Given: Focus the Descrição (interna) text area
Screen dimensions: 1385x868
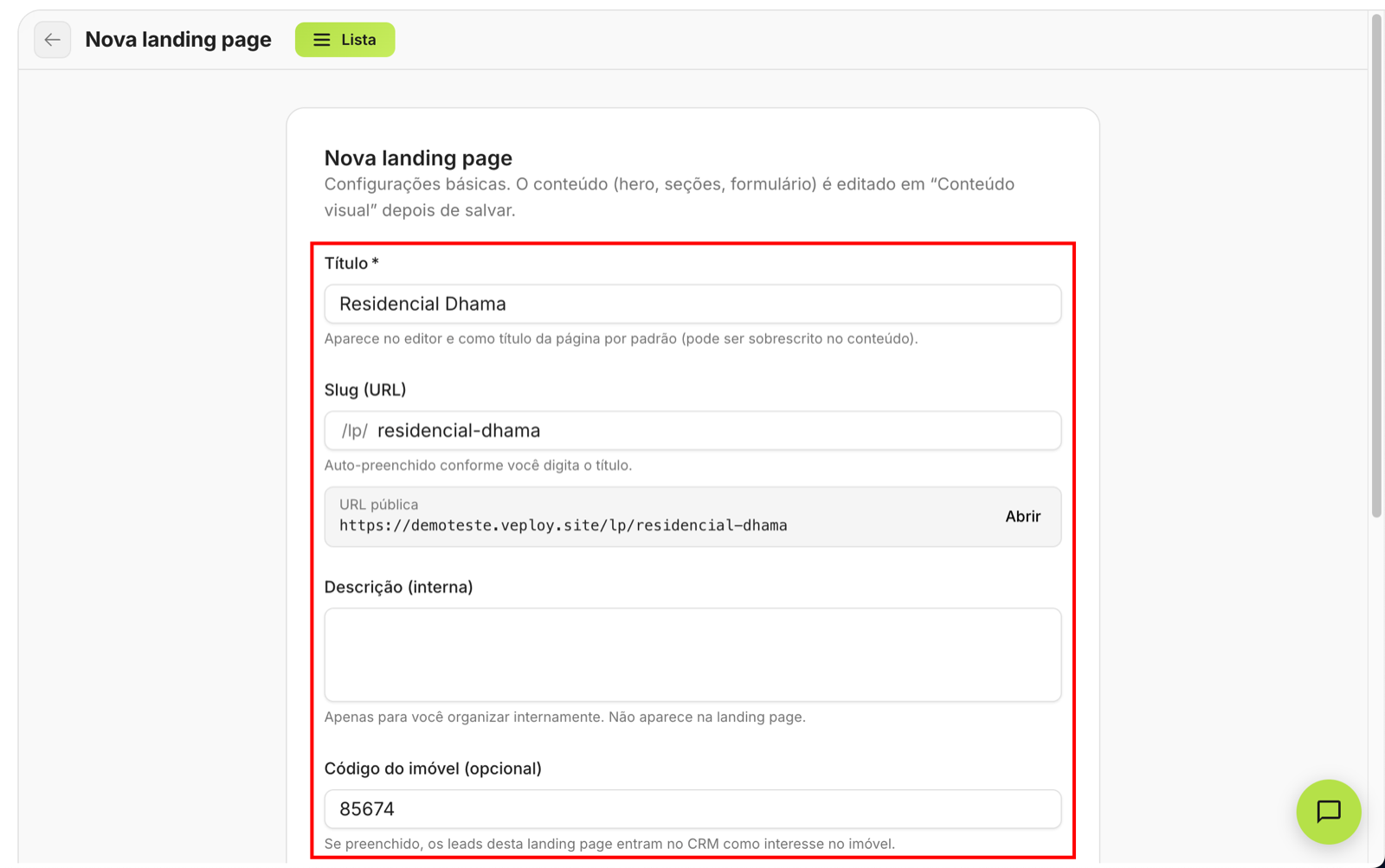Looking at the screenshot, I should [692, 655].
